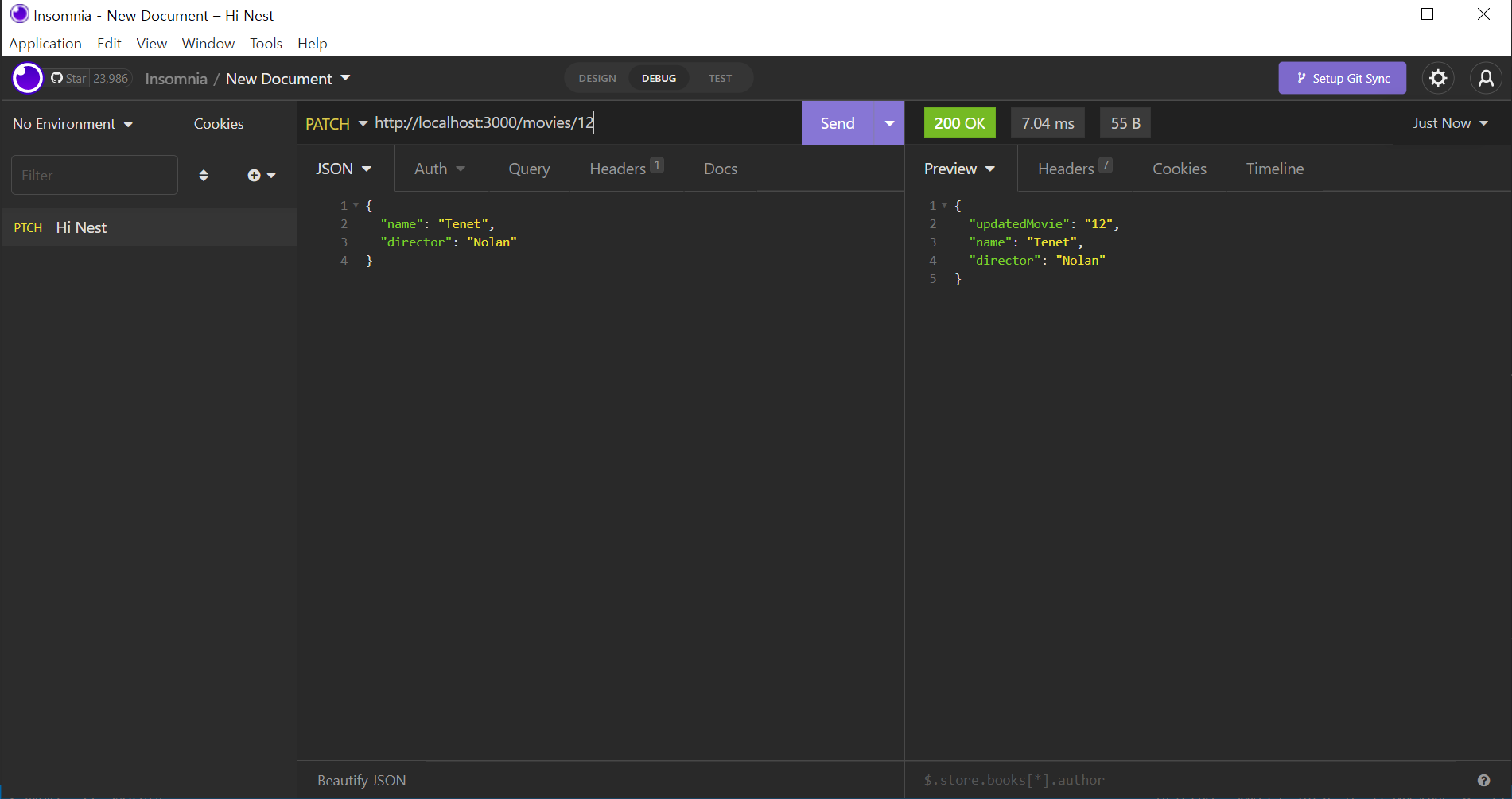Open the Tools menu
Viewport: 1512px width, 799px height.
click(266, 44)
